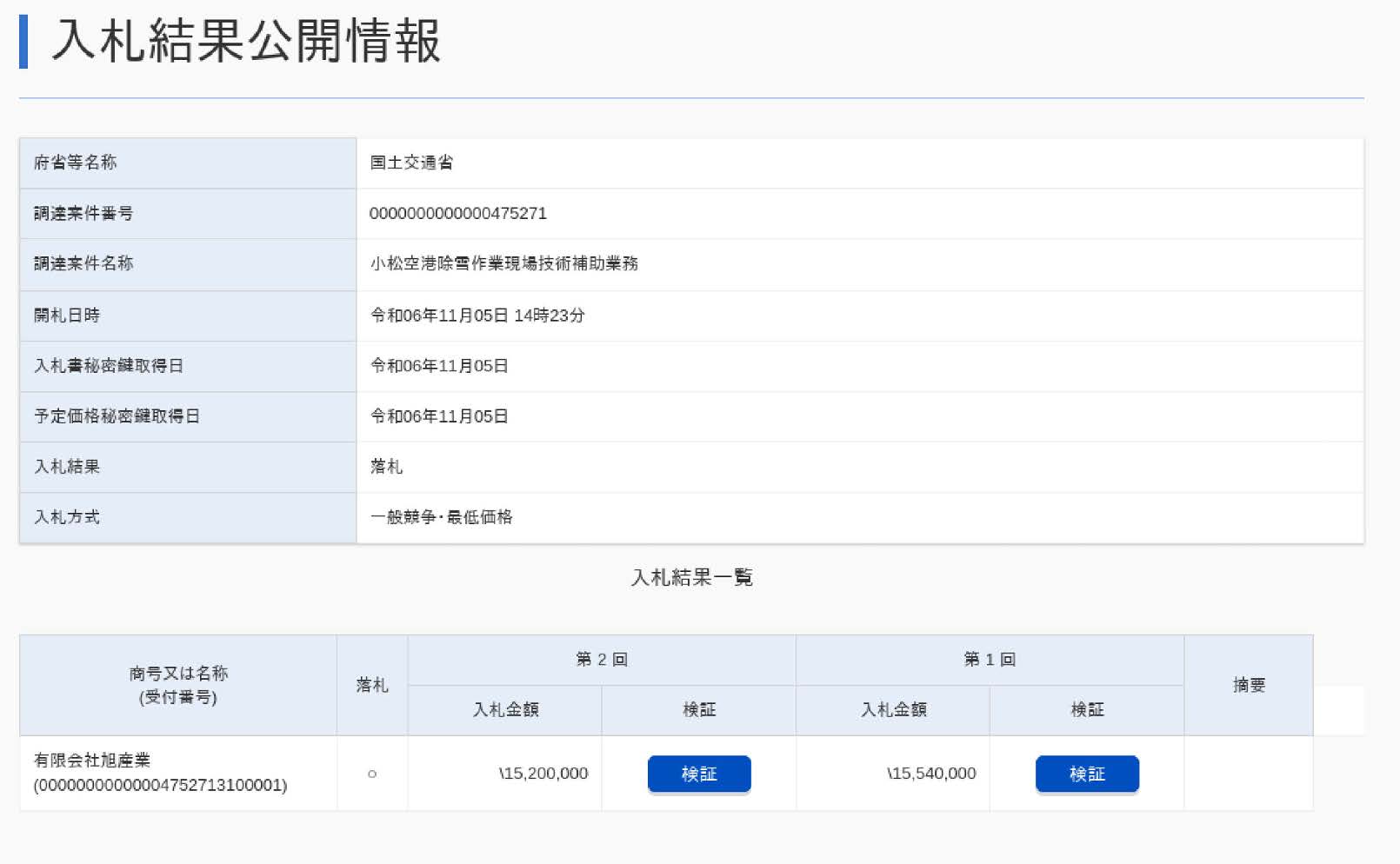Click the 落札 column header
This screenshot has height=864, width=1400.
[371, 685]
